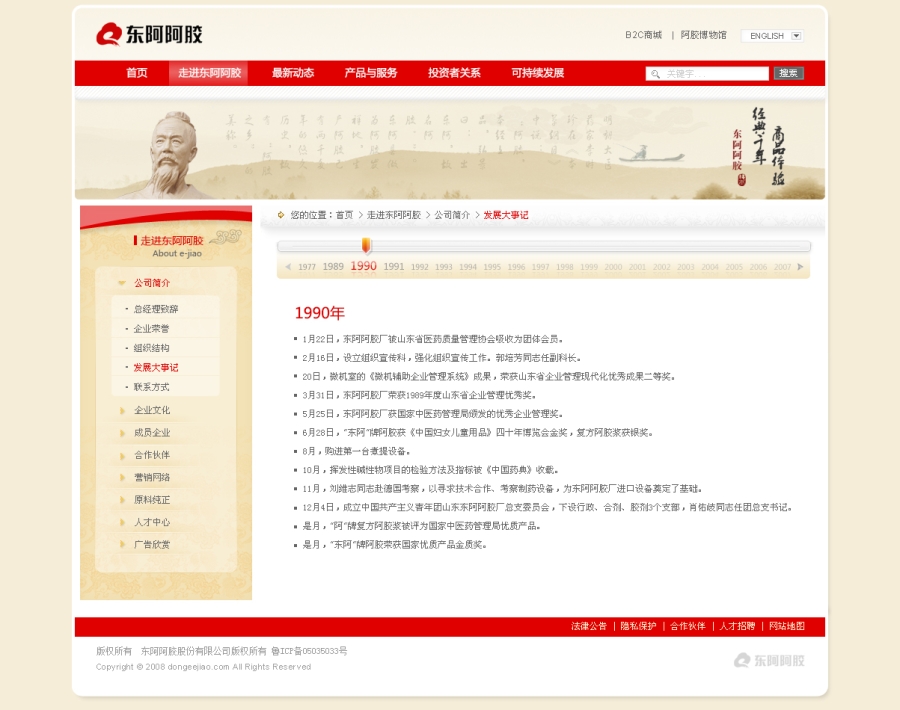Click the orange timeline slider handle

click(x=366, y=245)
